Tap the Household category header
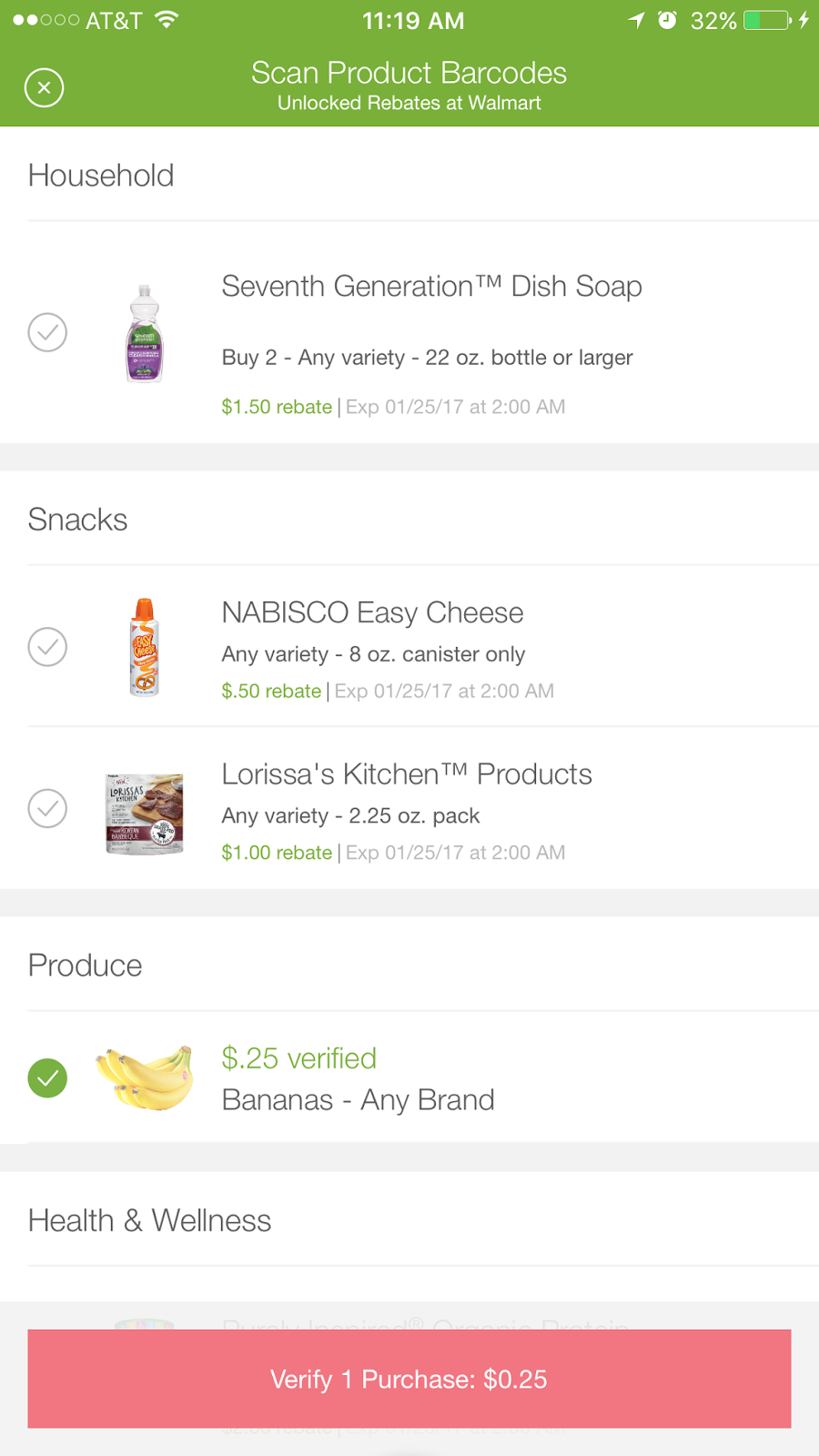819x1456 pixels. click(x=101, y=176)
